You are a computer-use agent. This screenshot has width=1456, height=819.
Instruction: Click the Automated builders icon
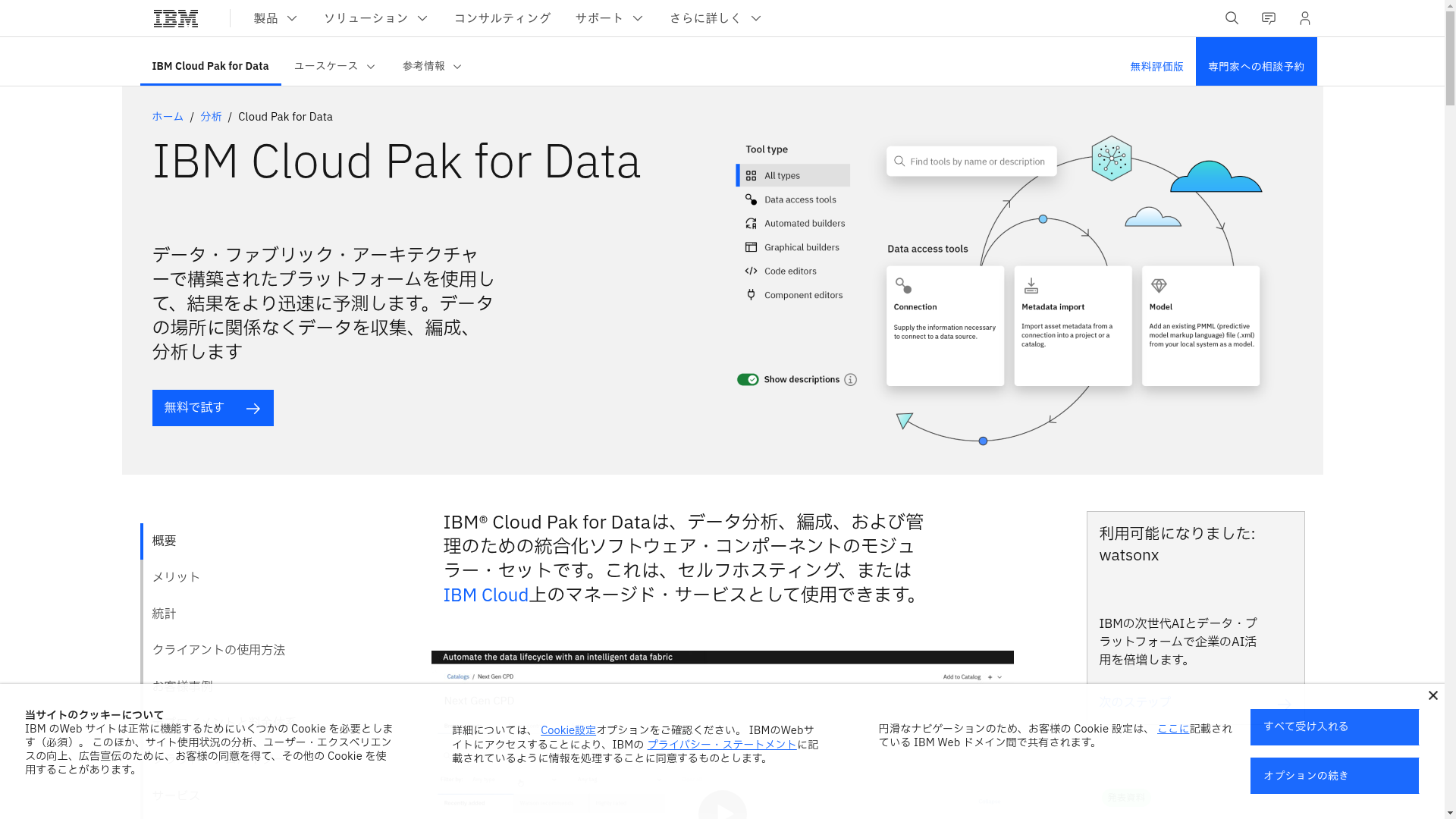pos(751,224)
